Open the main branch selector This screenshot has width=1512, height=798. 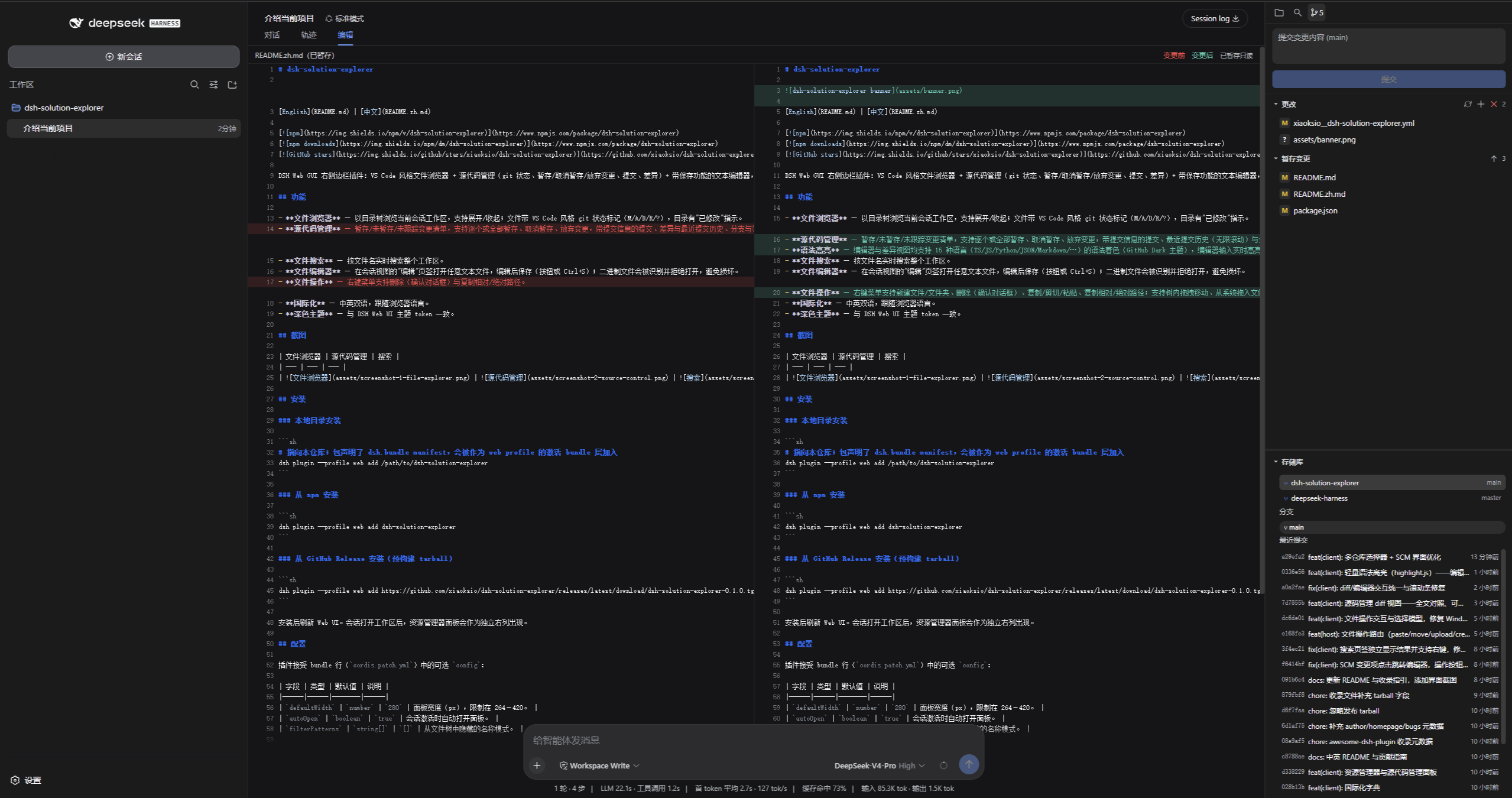[1391, 527]
